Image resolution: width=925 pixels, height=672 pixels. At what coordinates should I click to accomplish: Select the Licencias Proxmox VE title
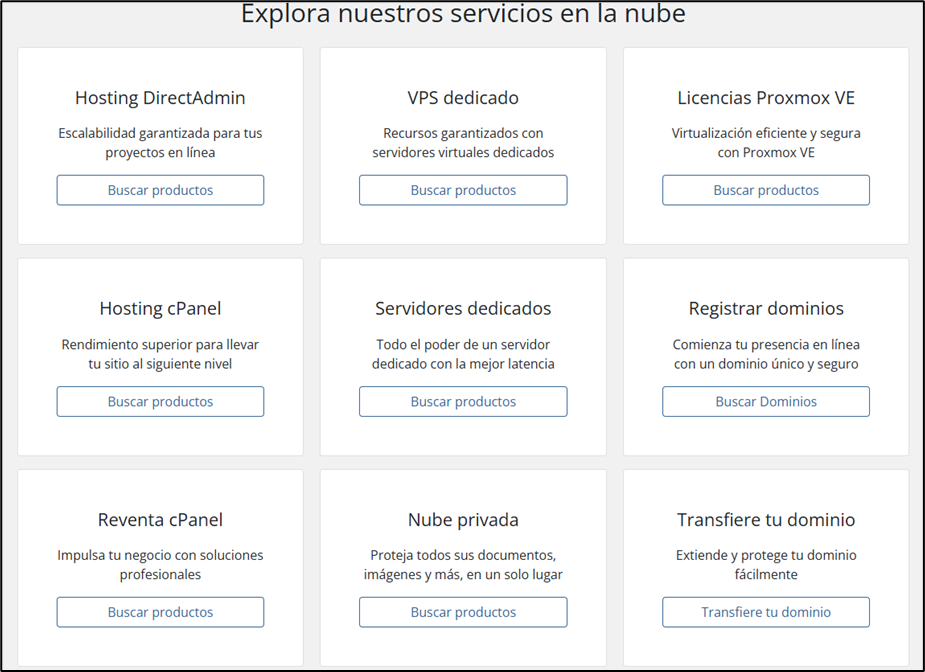tap(766, 98)
